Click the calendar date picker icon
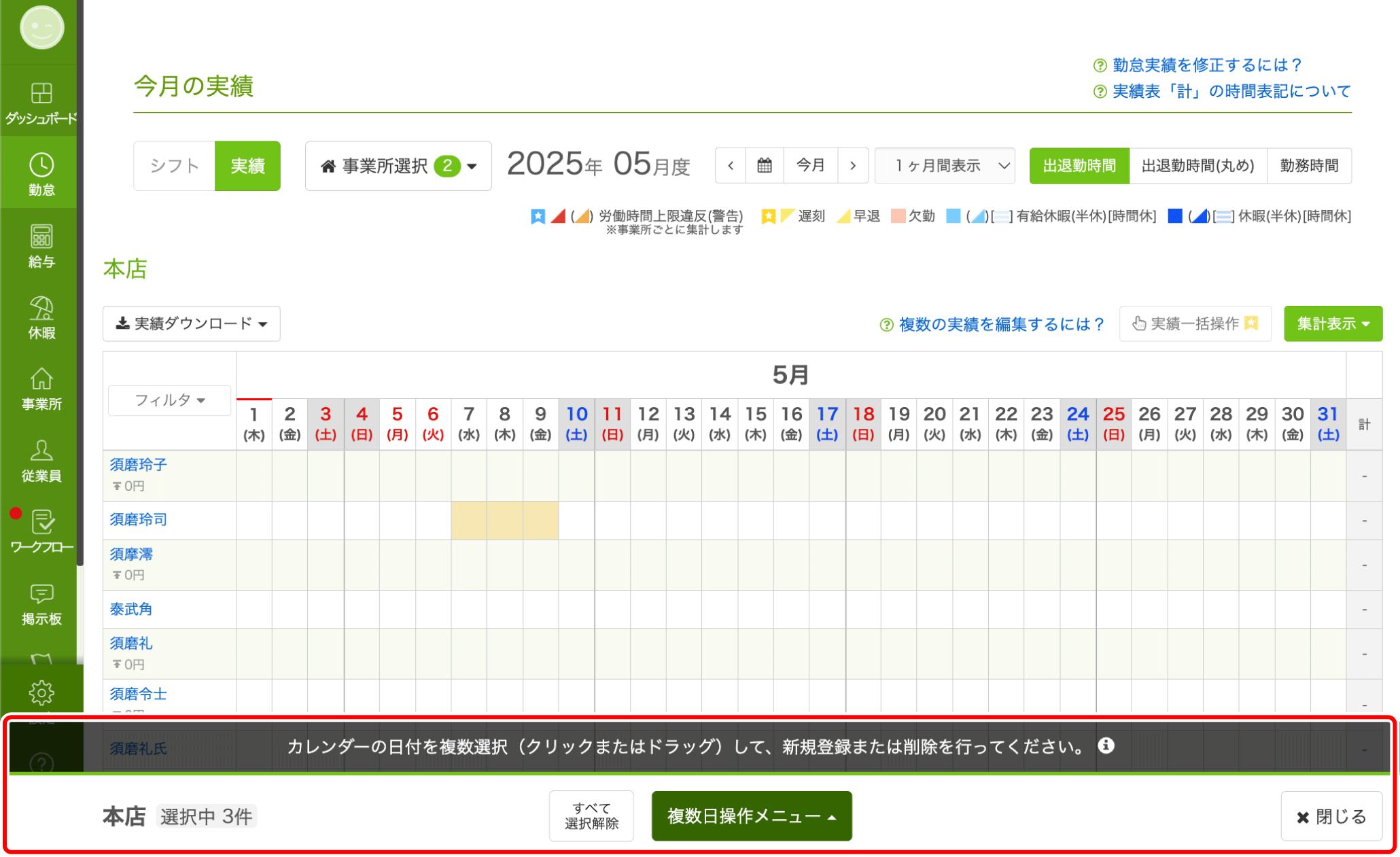This screenshot has width=1400, height=857. point(765,166)
